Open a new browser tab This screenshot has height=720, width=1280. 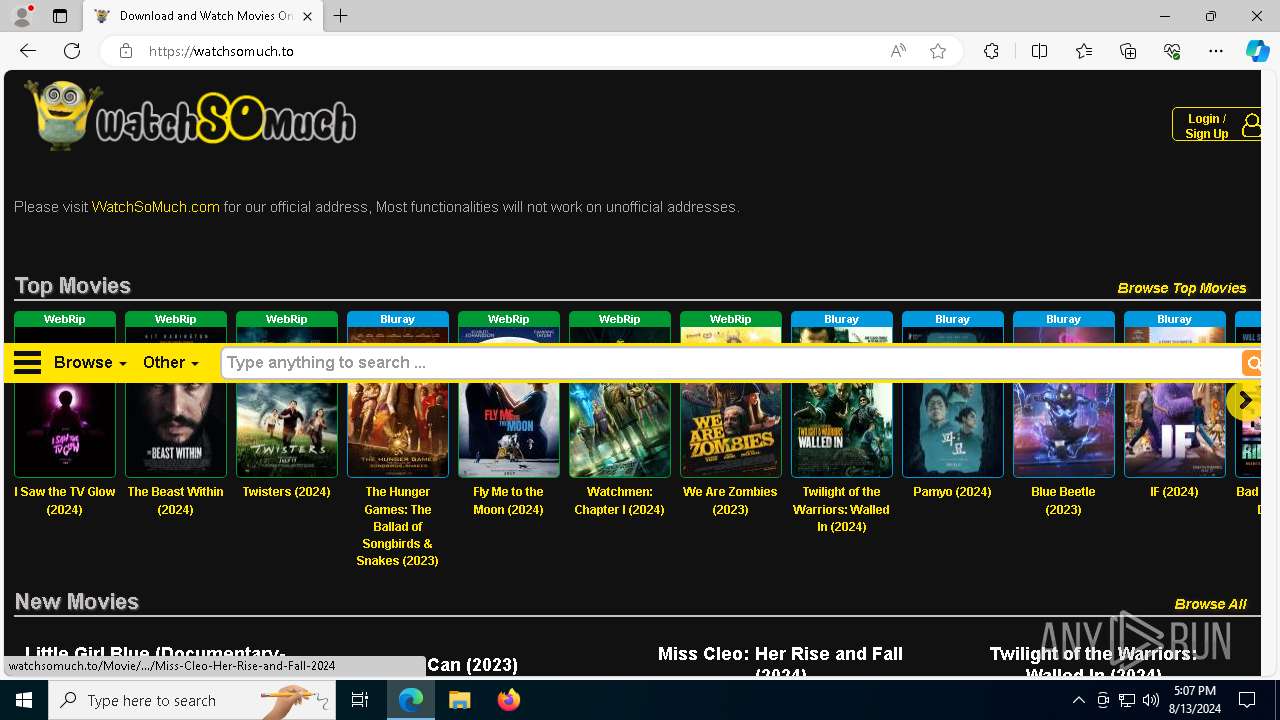point(341,16)
